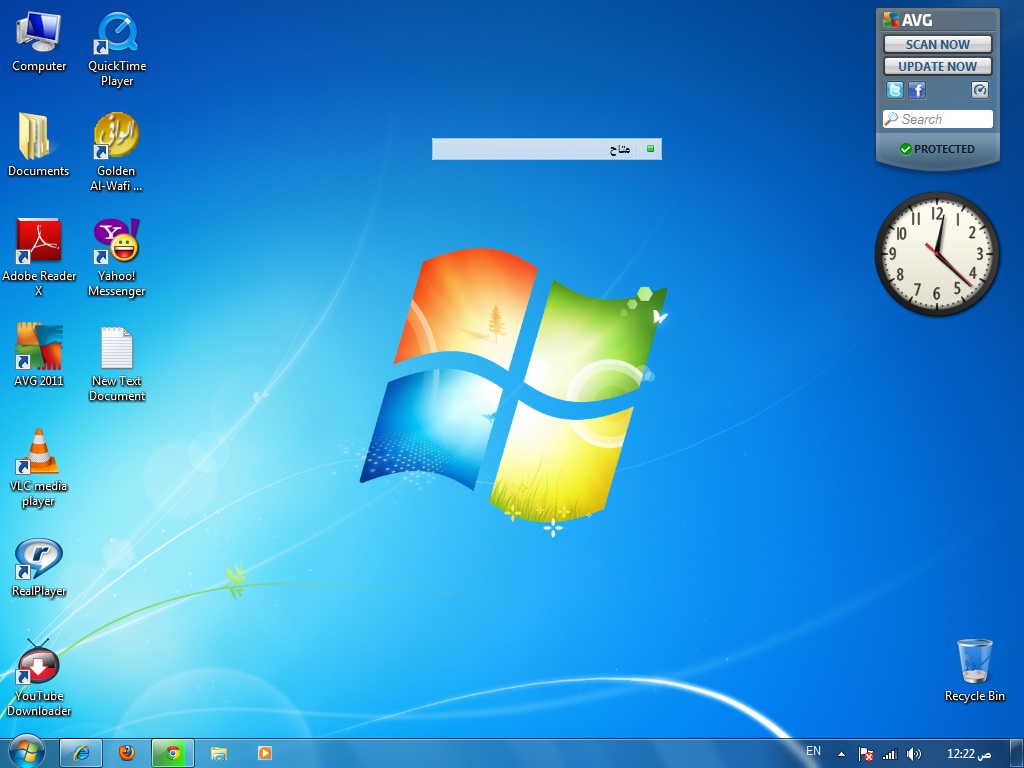The height and width of the screenshot is (768, 1024).
Task: Launch Firefox from the taskbar
Action: (x=127, y=753)
